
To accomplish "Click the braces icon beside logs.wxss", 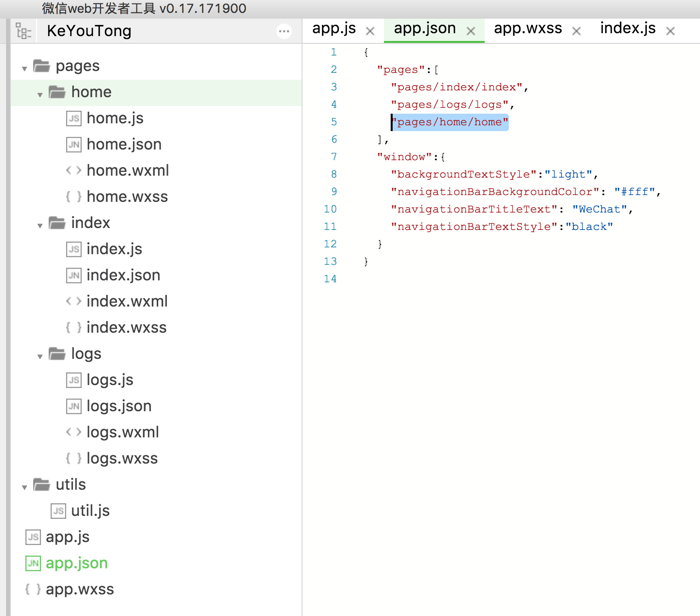I will tap(73, 458).
